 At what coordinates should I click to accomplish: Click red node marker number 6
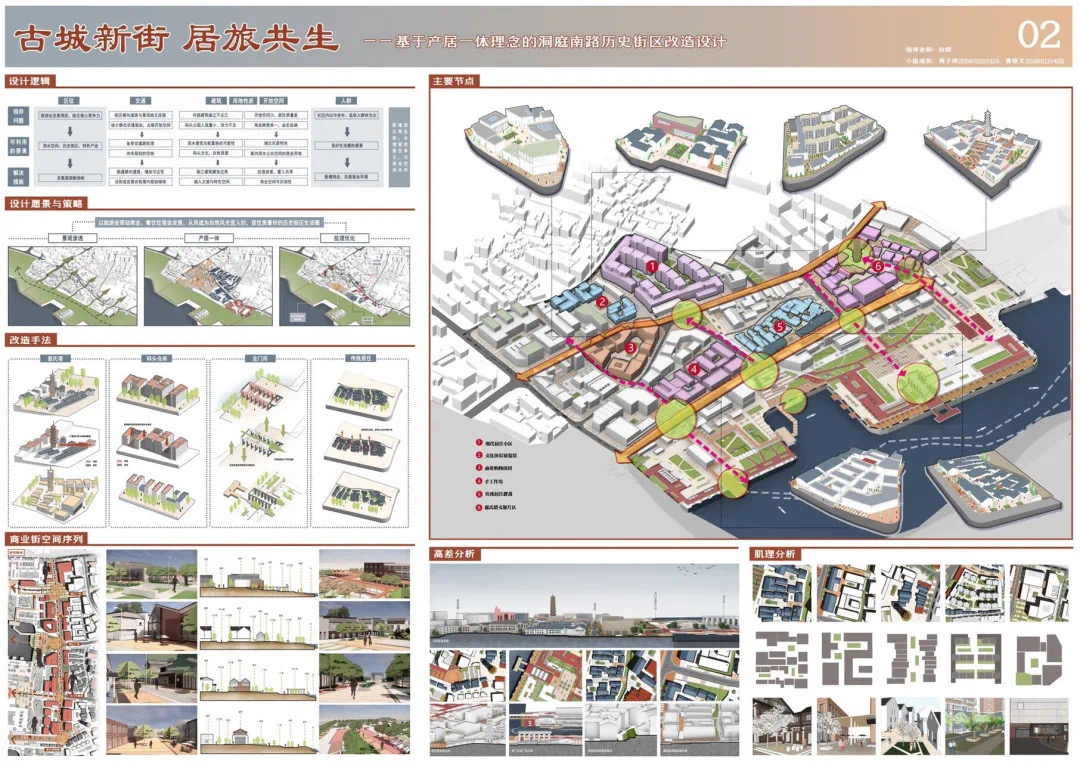click(878, 267)
